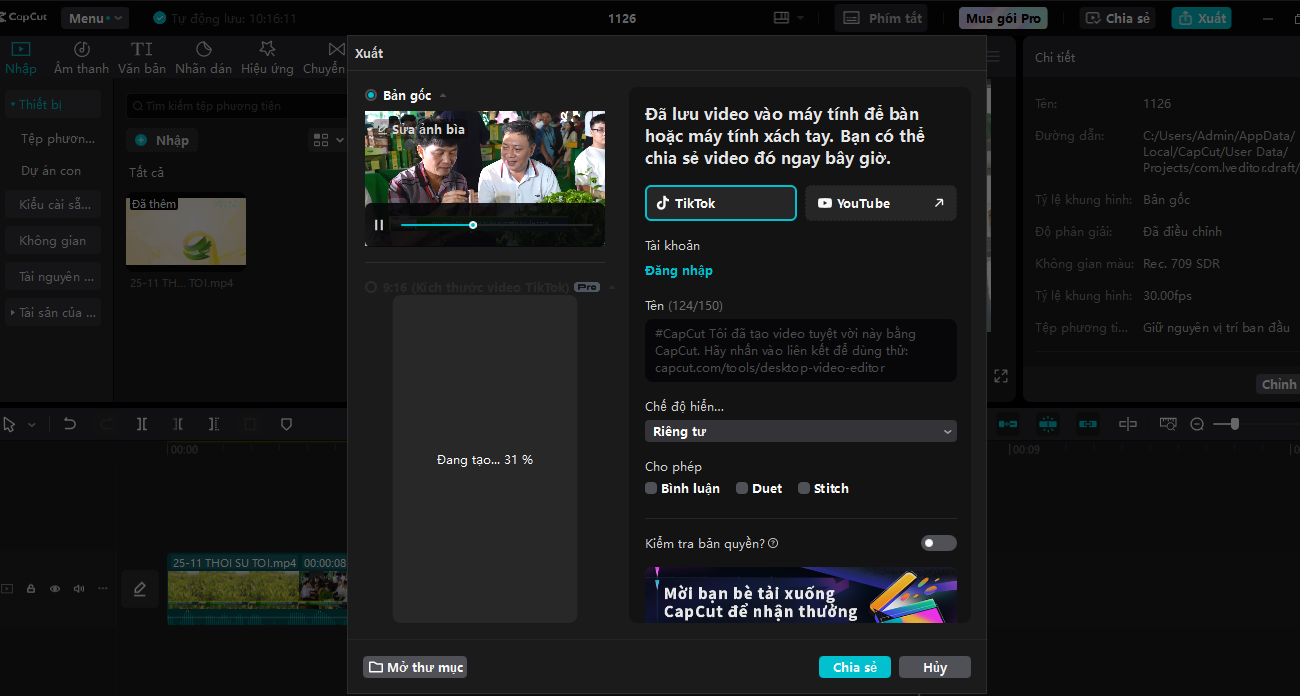
Task: Click the Mở thư mục button
Action: click(x=415, y=667)
